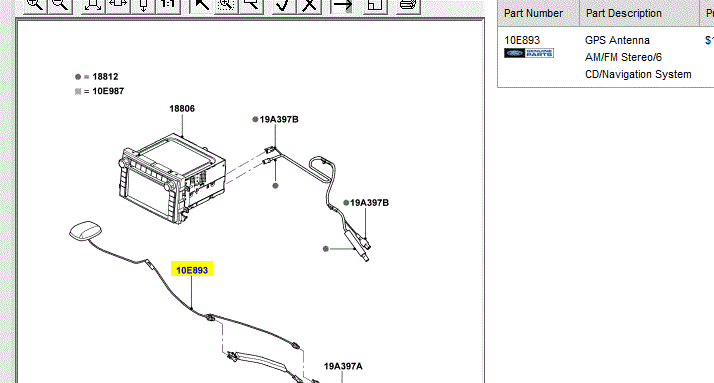Click the navigation radio unit drawing
The image size is (714, 383).
pyautogui.click(x=172, y=178)
